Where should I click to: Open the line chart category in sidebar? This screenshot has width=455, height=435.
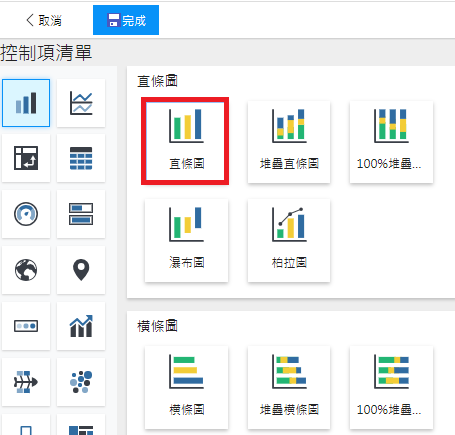pos(81,103)
